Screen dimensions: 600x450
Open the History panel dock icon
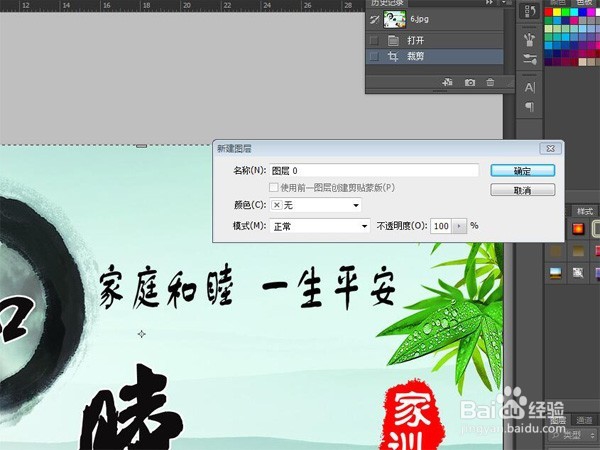click(x=530, y=11)
